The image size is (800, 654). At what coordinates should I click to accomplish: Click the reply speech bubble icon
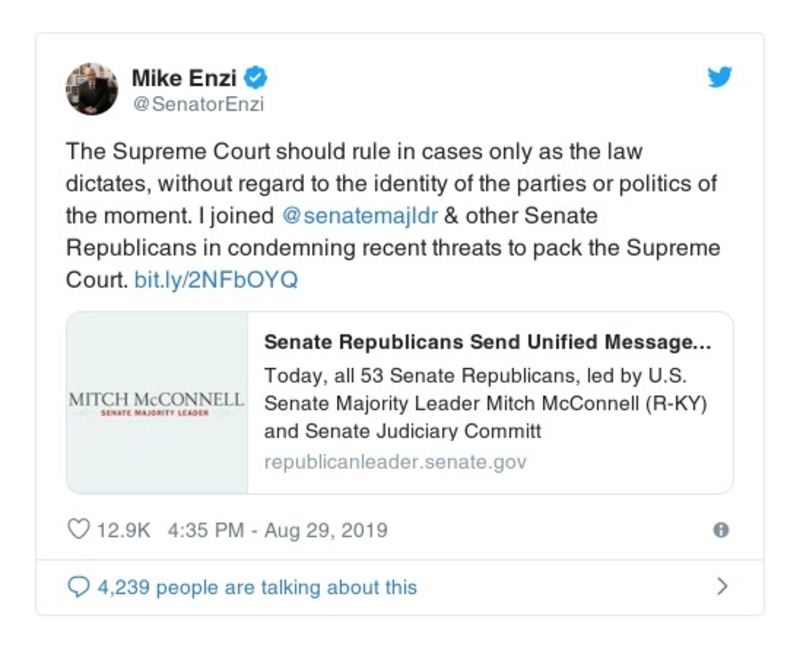point(78,587)
